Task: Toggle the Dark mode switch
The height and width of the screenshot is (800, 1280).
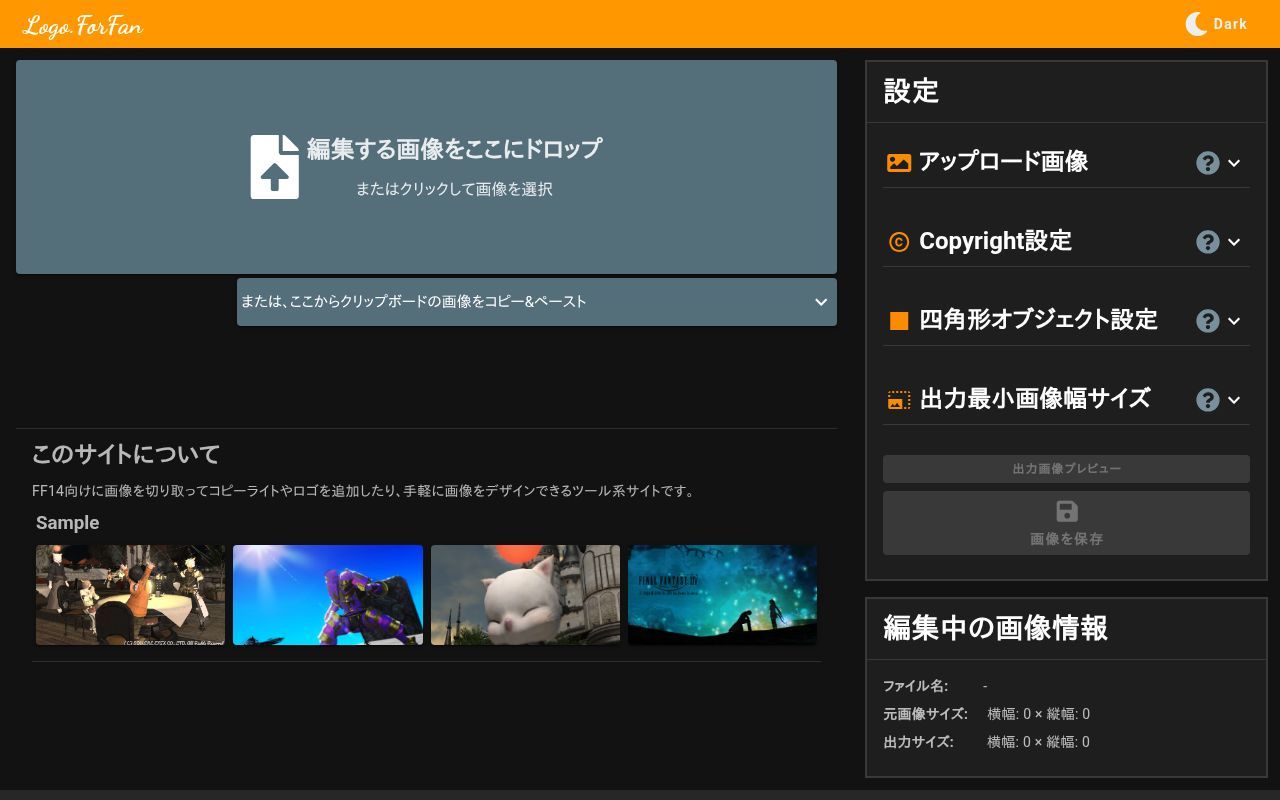Action: pos(1216,24)
